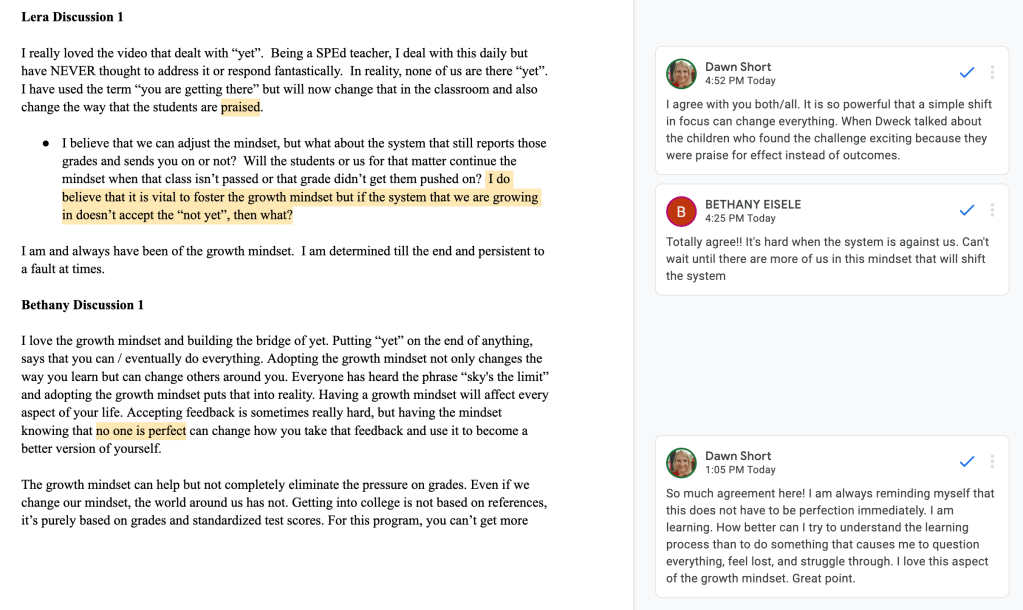Screen dimensions: 1023x610
Task: Open more options on Bethany Eisele's comment
Action: point(992,210)
